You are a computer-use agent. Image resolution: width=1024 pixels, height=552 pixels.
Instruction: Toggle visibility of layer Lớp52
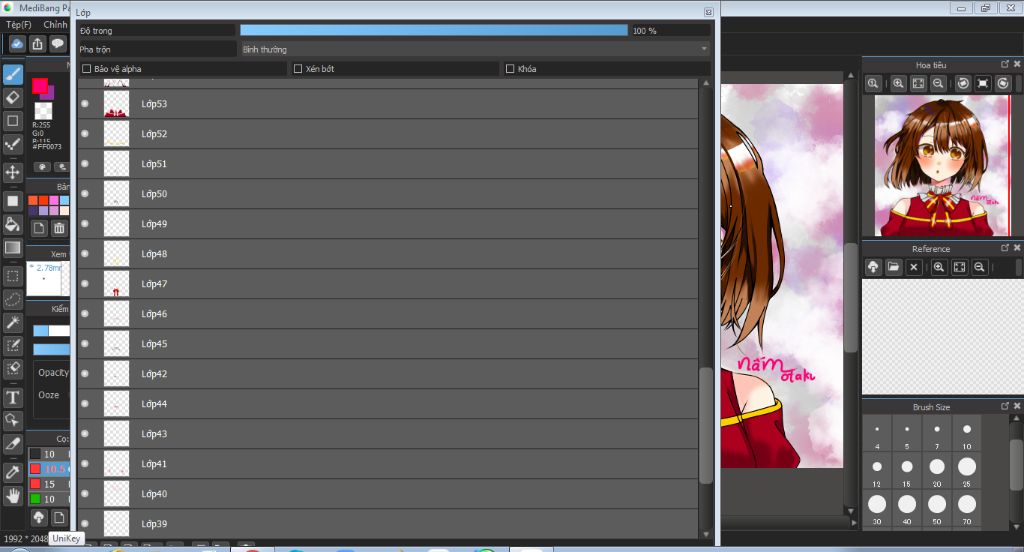[85, 133]
